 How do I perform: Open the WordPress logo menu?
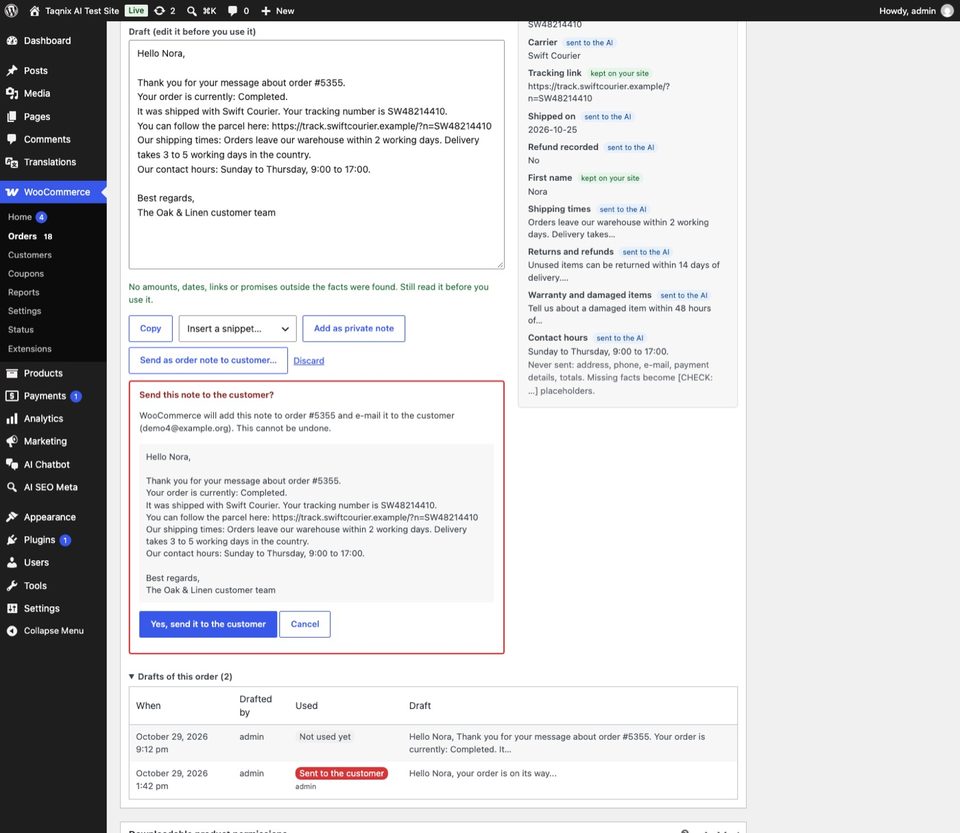(x=11, y=10)
